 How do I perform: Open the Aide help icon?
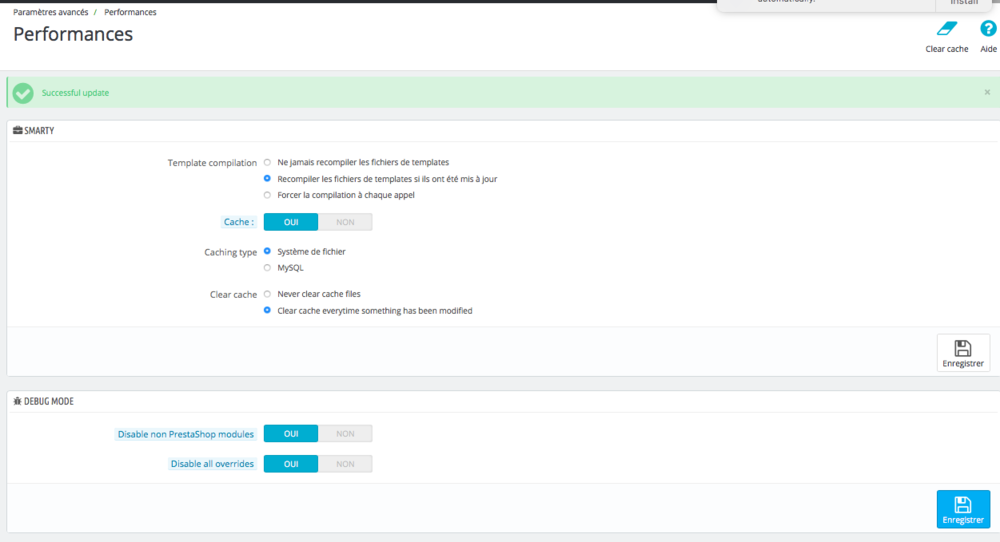(x=988, y=29)
